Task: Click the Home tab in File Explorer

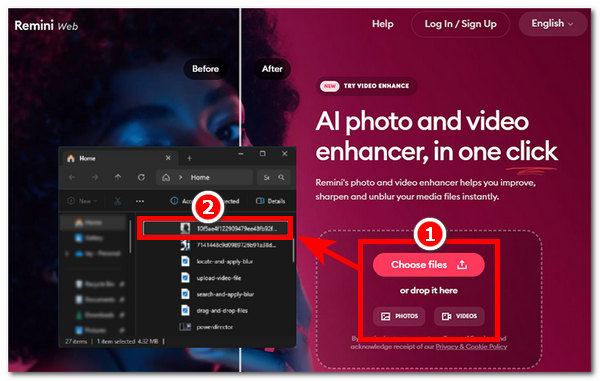Action: point(119,158)
